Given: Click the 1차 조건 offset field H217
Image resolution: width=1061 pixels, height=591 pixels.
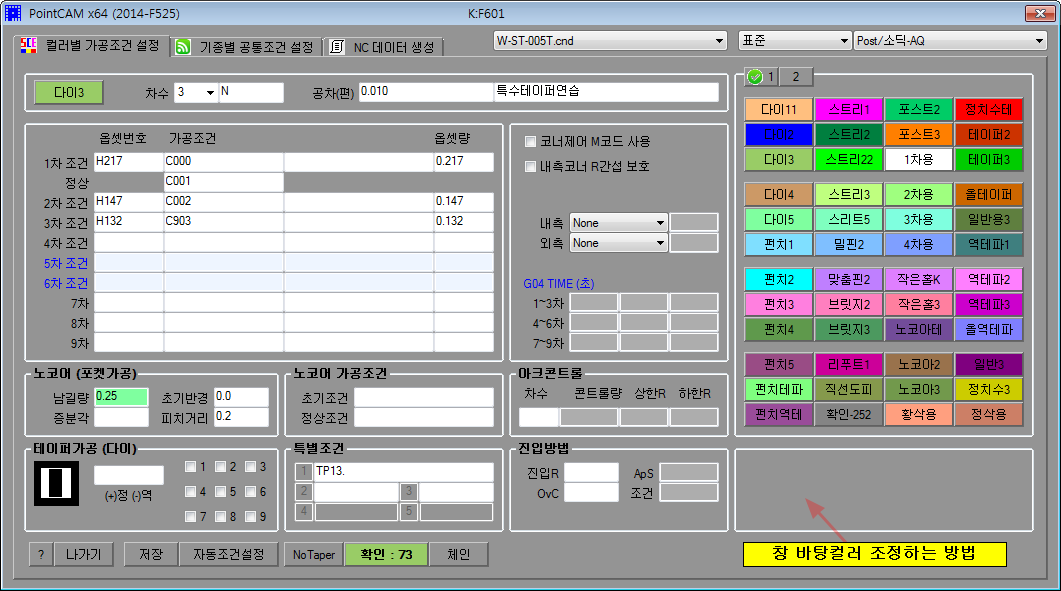Looking at the screenshot, I should click(x=129, y=162).
